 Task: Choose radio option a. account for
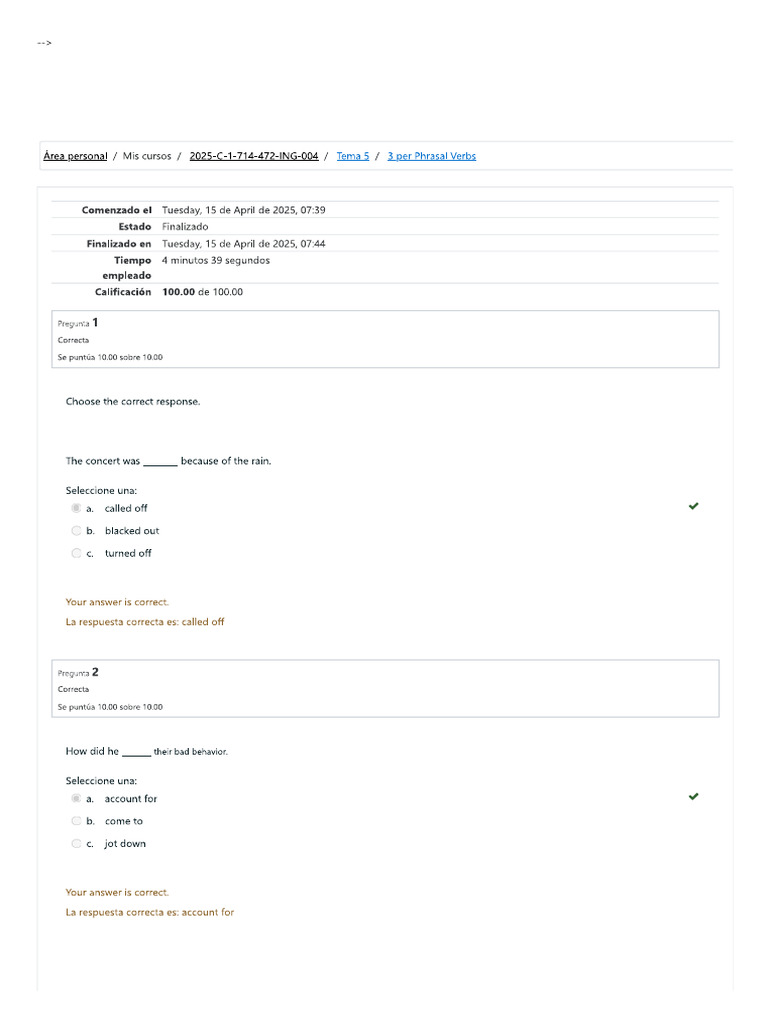pyautogui.click(x=76, y=799)
